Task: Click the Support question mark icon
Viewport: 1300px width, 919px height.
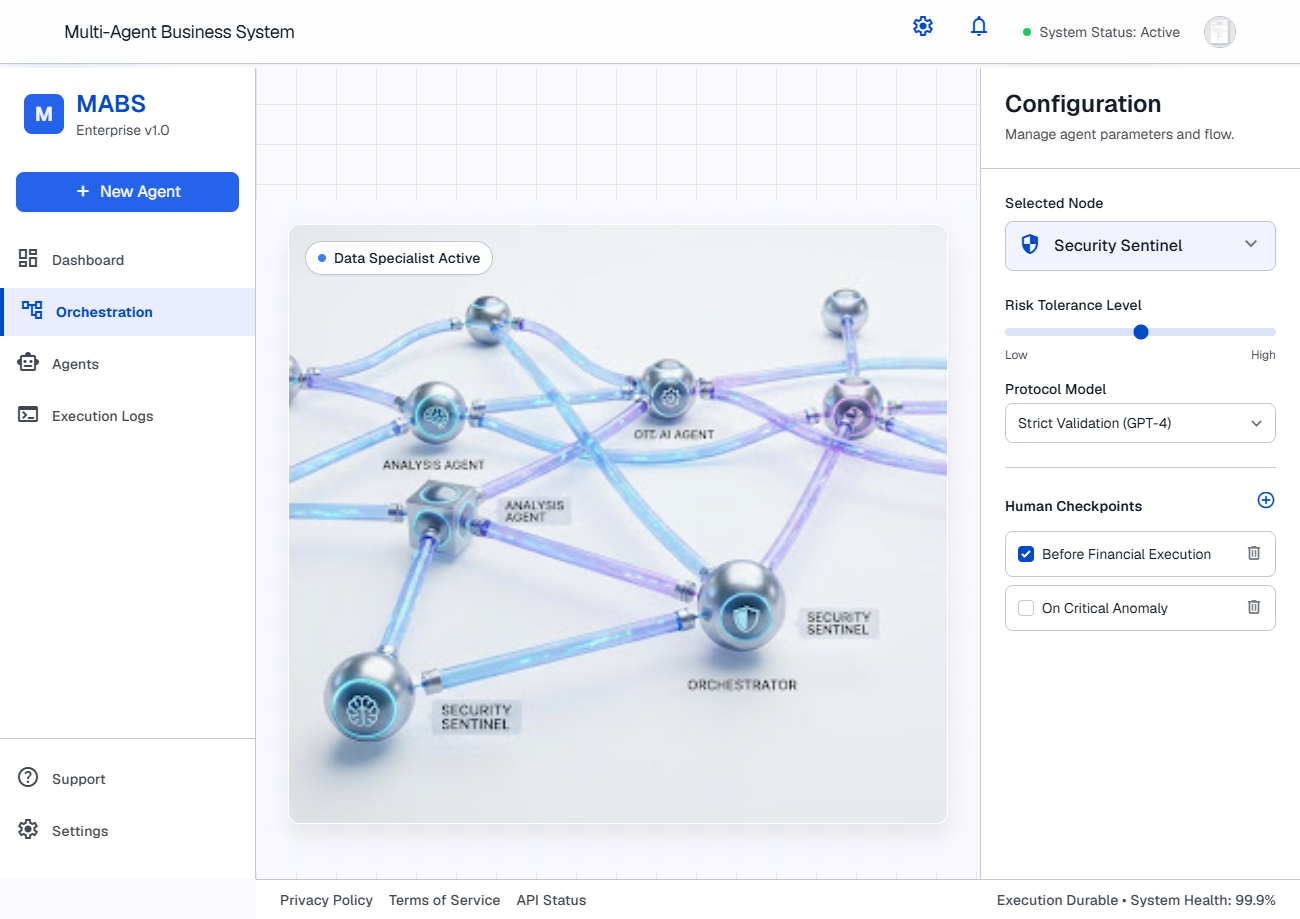Action: (28, 778)
